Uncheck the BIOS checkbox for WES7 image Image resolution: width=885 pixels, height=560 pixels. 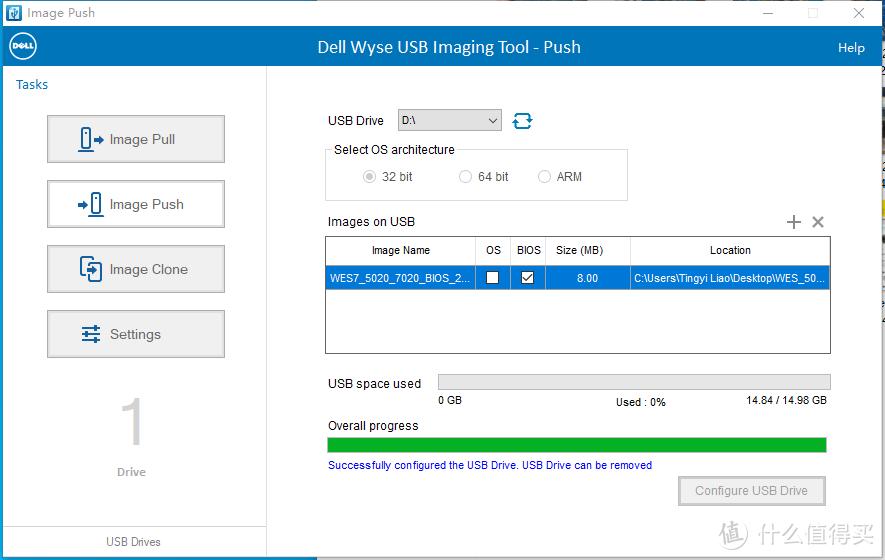(528, 278)
